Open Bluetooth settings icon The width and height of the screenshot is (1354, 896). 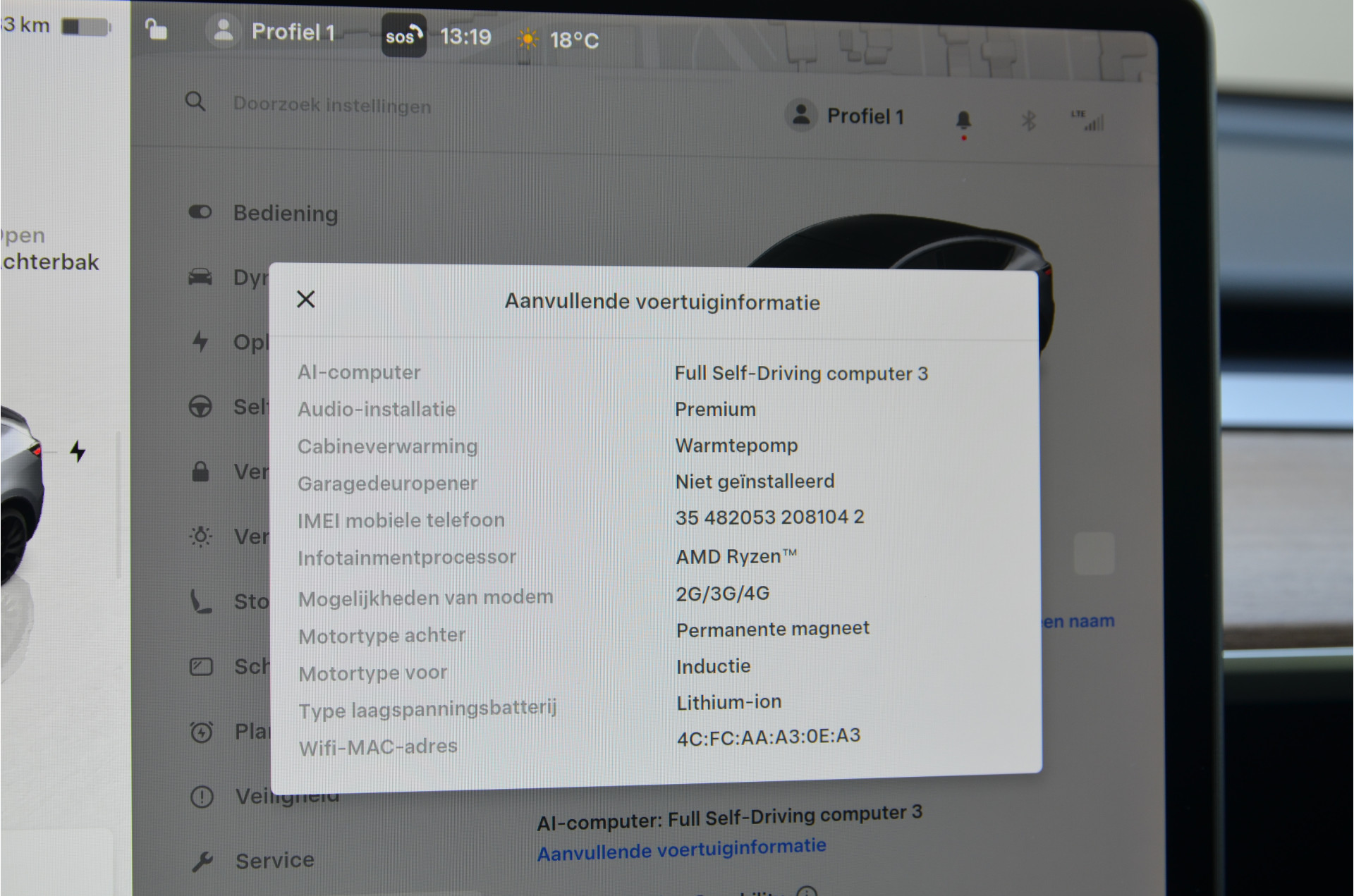tap(1029, 121)
